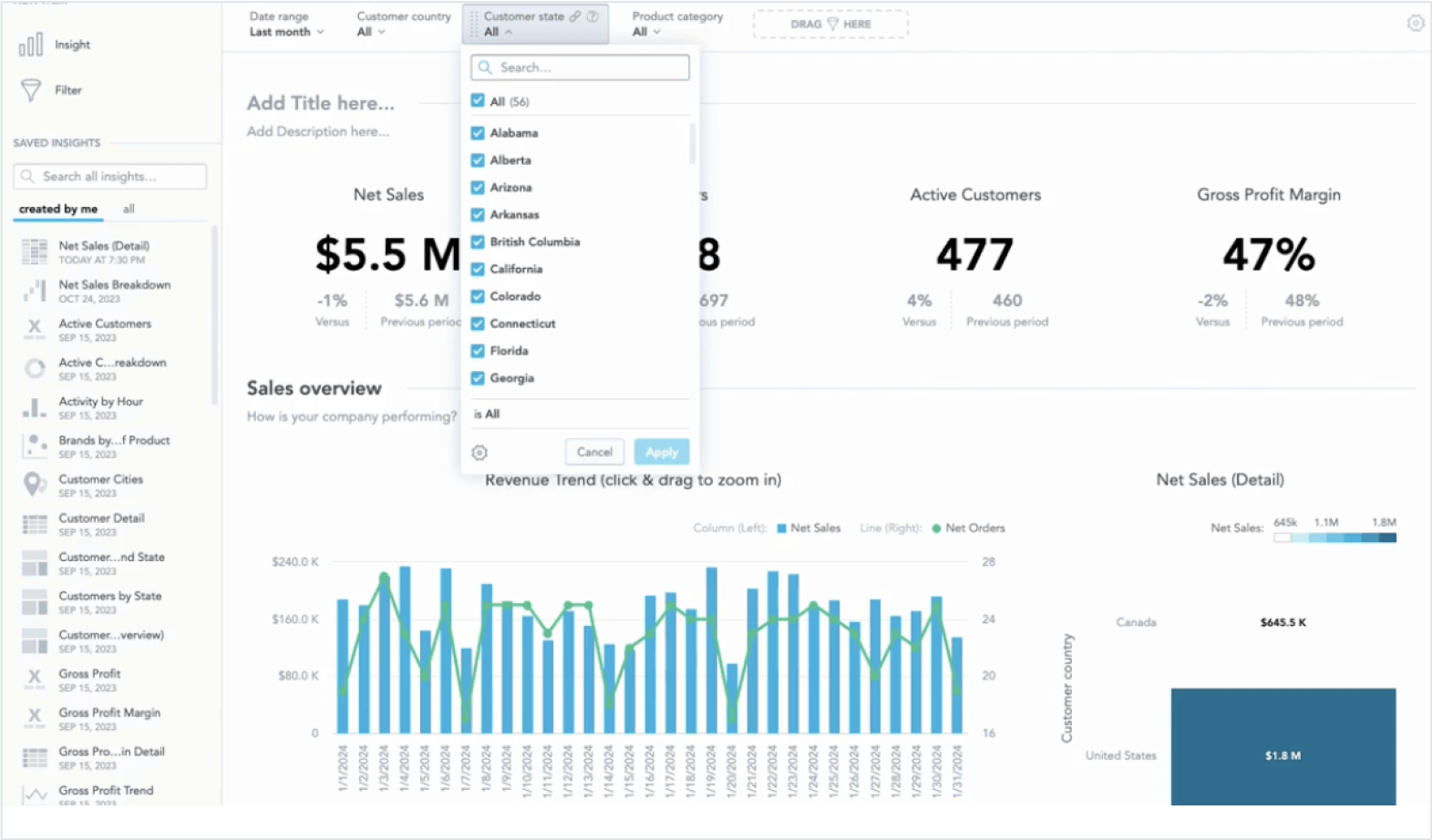Viewport: 1432px width, 840px height.
Task: Click the Customers by State insight icon
Action: (35, 602)
